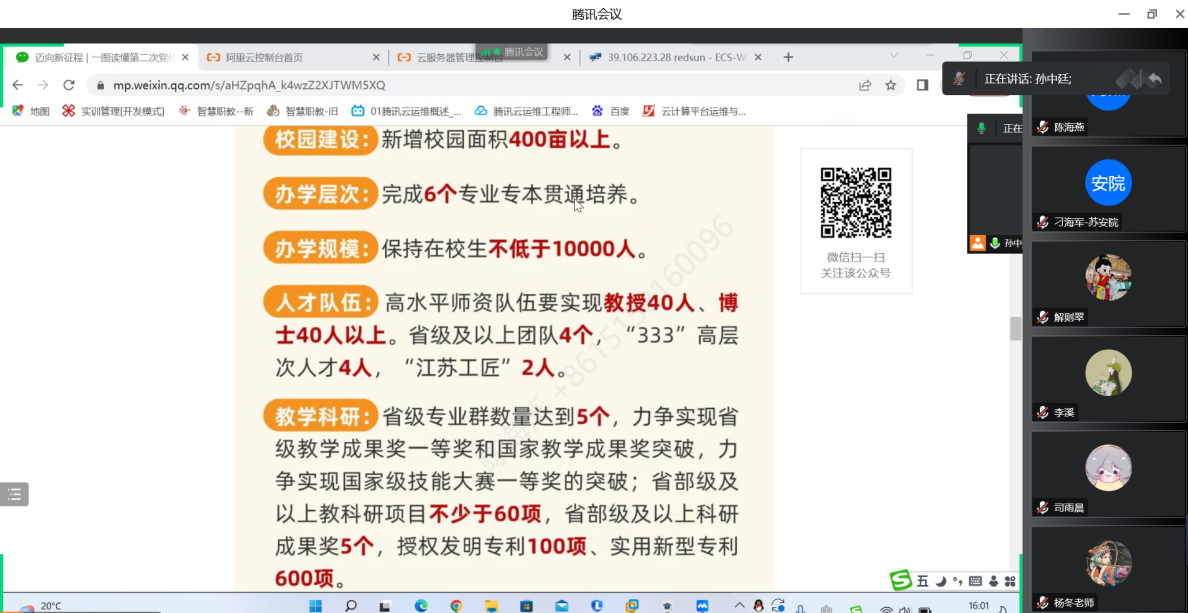This screenshot has width=1188, height=613.
Task: Click the Sogou input method S icon
Action: coord(901,581)
